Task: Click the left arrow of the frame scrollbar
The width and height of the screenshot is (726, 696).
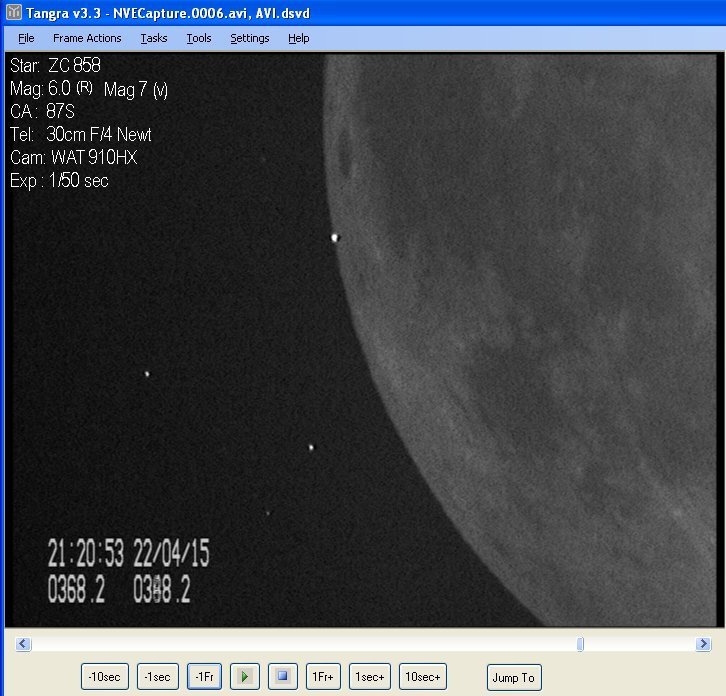Action: [24, 645]
